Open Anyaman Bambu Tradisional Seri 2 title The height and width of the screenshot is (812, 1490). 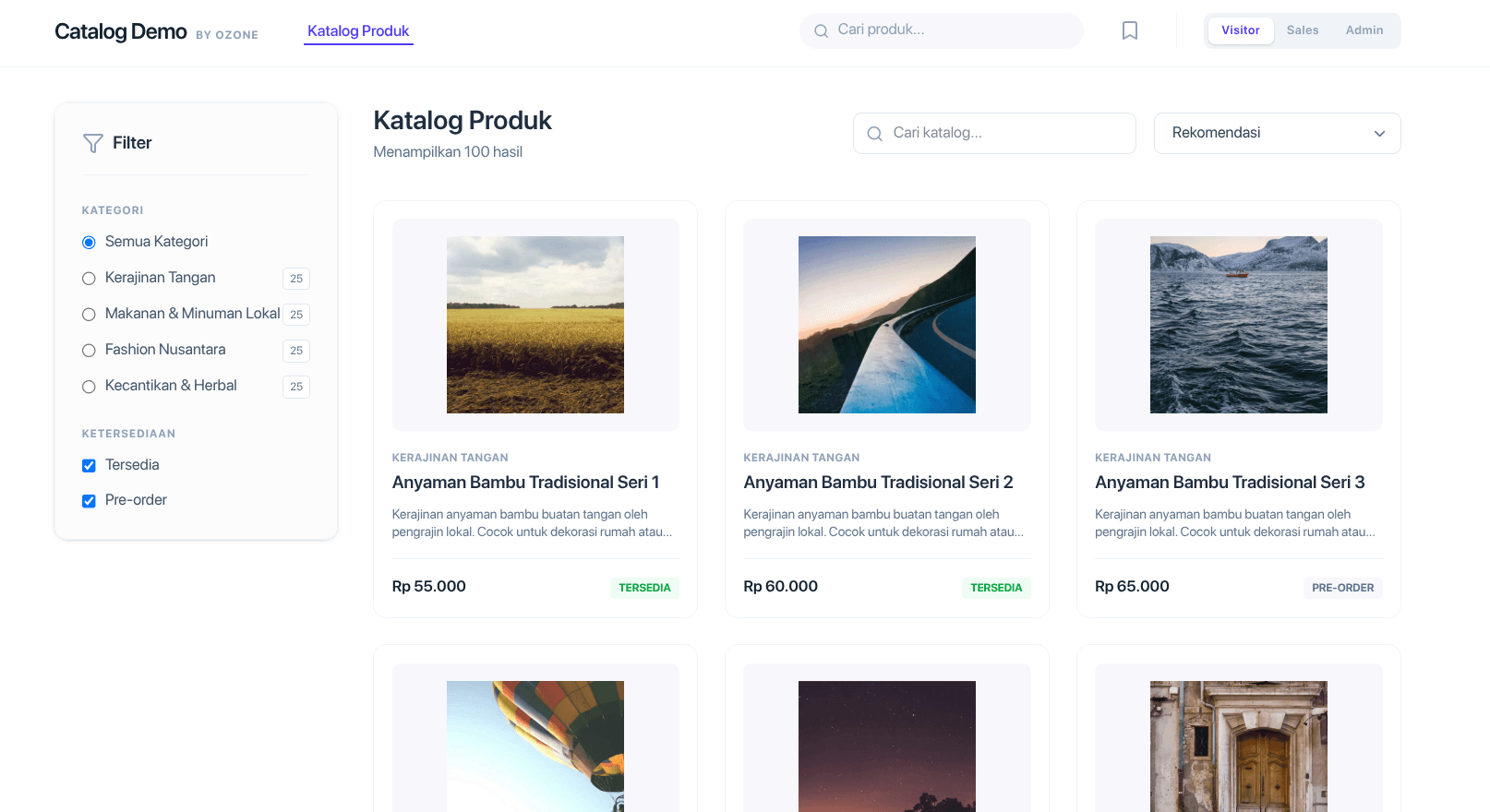(x=878, y=483)
